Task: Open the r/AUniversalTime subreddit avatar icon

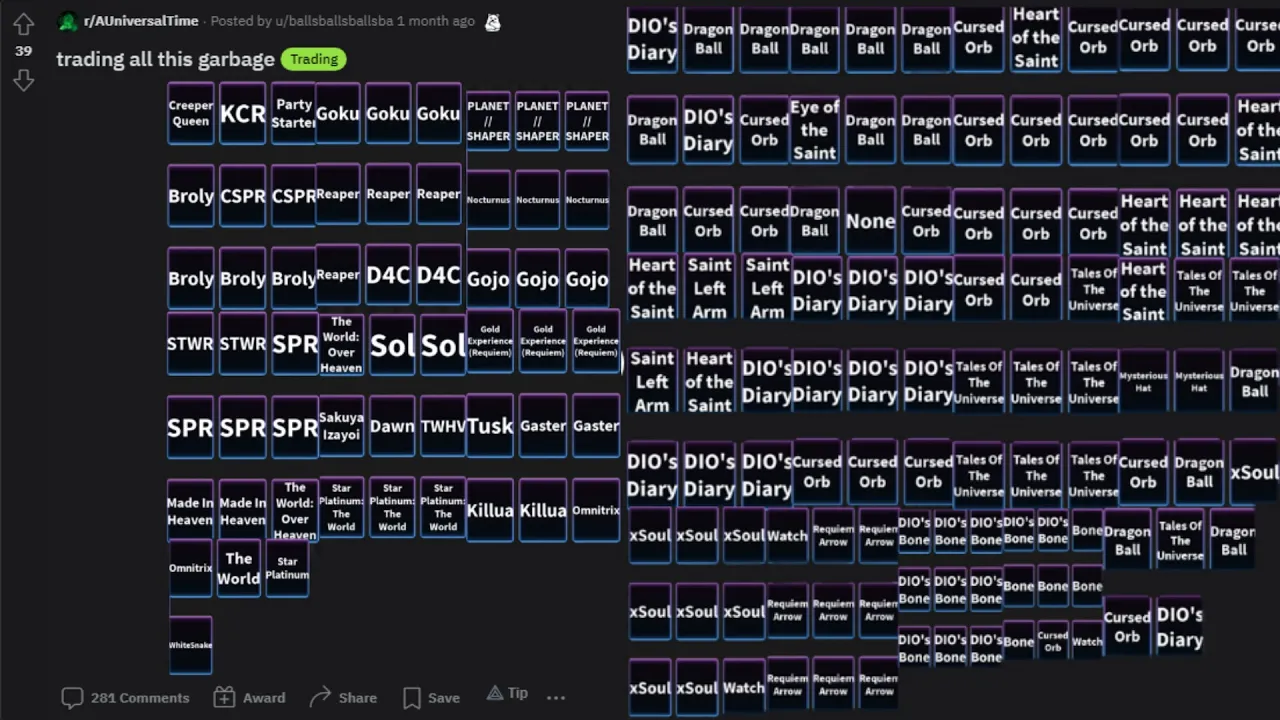Action: pos(68,21)
